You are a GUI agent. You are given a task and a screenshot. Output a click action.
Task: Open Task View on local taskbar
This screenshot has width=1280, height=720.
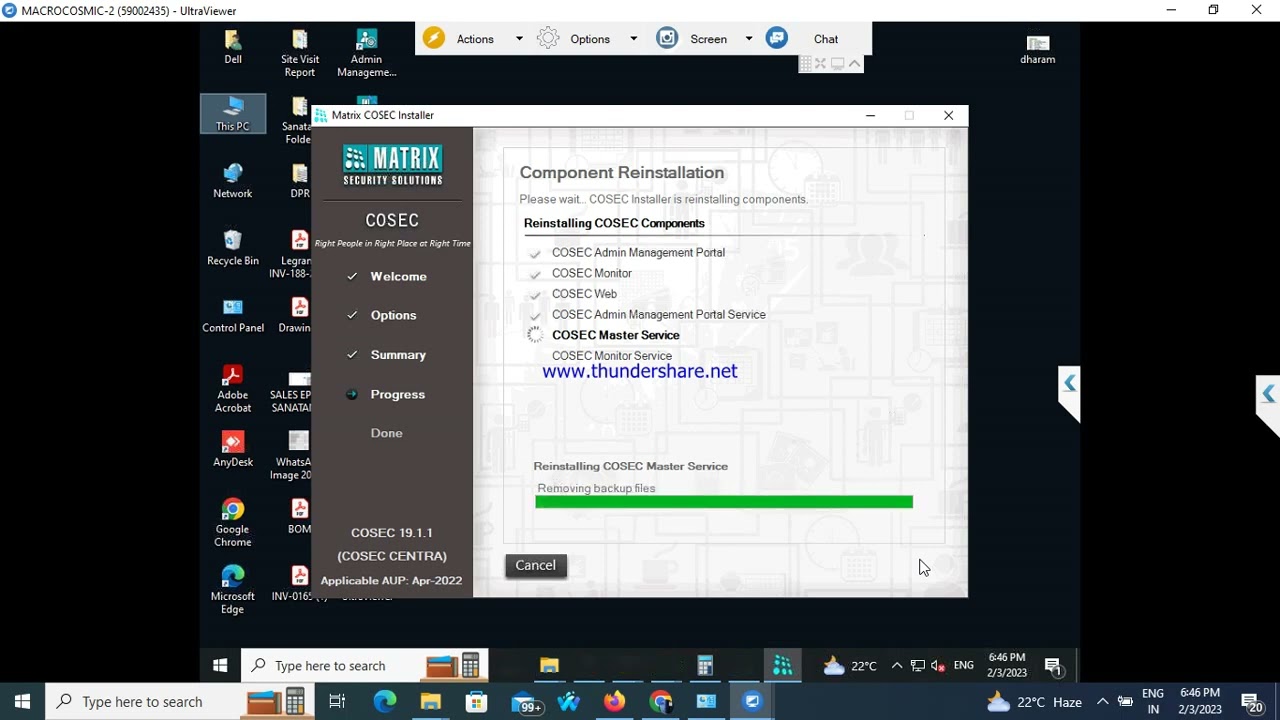click(x=337, y=702)
